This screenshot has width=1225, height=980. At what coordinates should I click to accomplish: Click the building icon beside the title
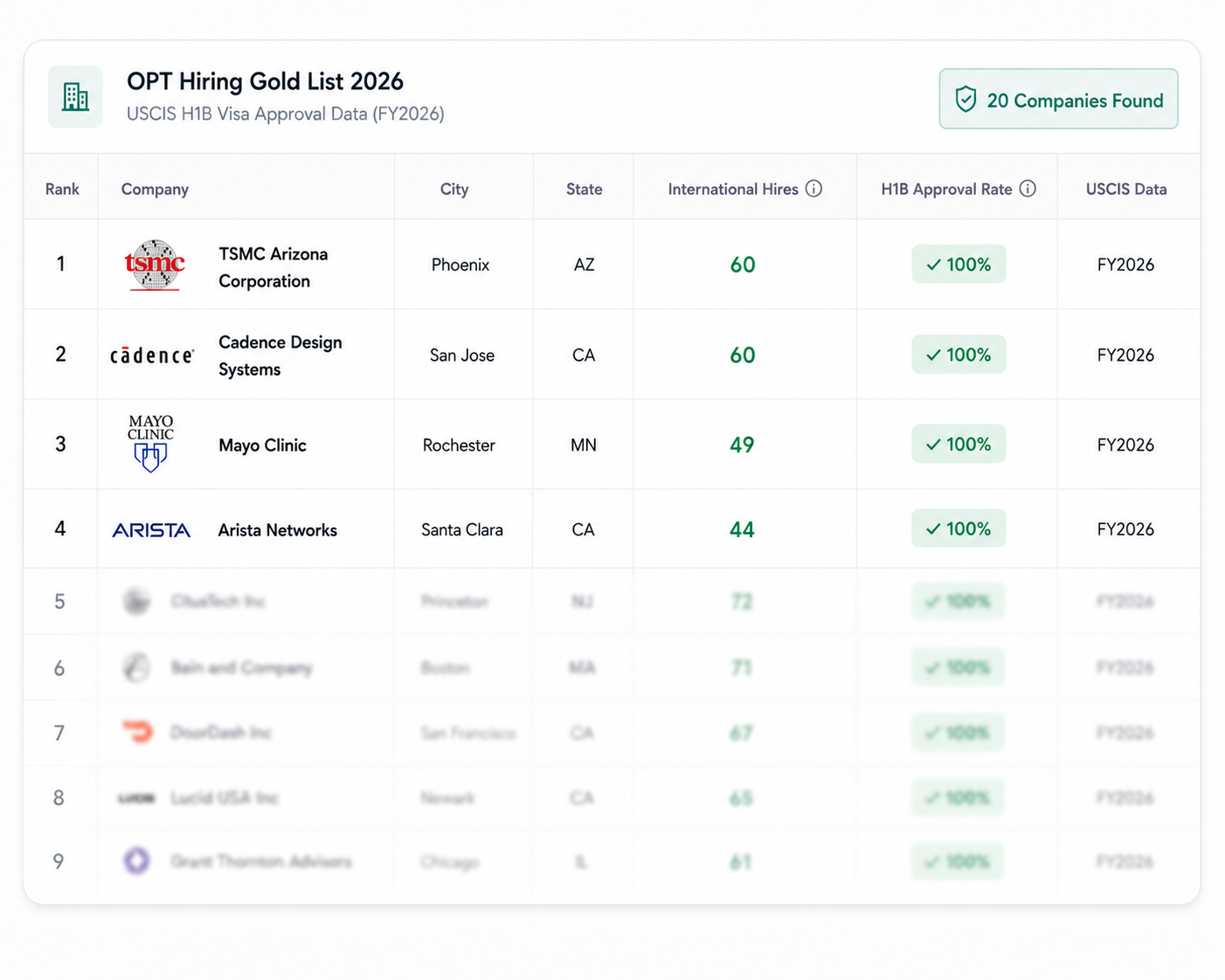75,97
